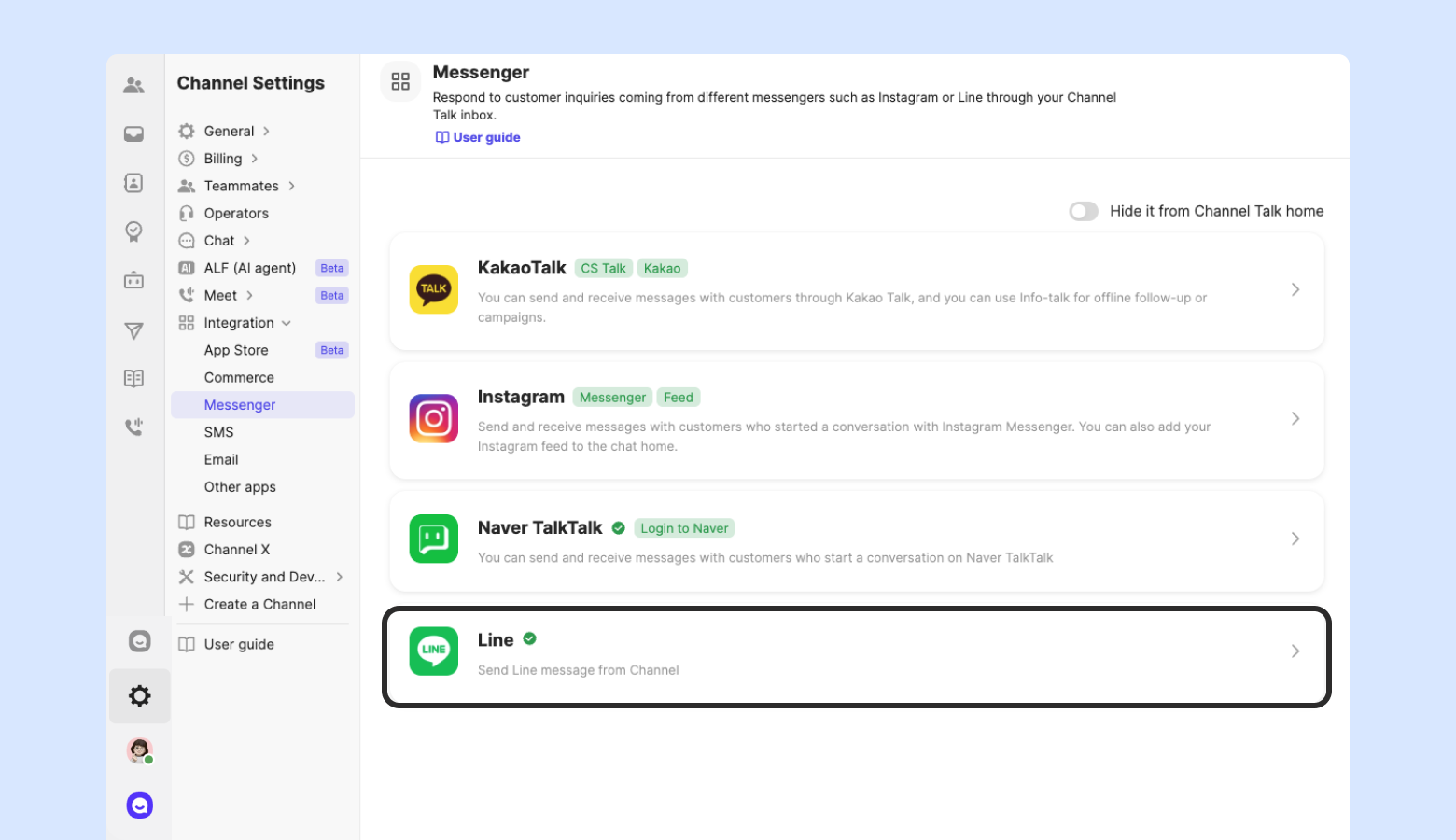
Task: Expand the General settings chevron
Action: [x=266, y=132]
